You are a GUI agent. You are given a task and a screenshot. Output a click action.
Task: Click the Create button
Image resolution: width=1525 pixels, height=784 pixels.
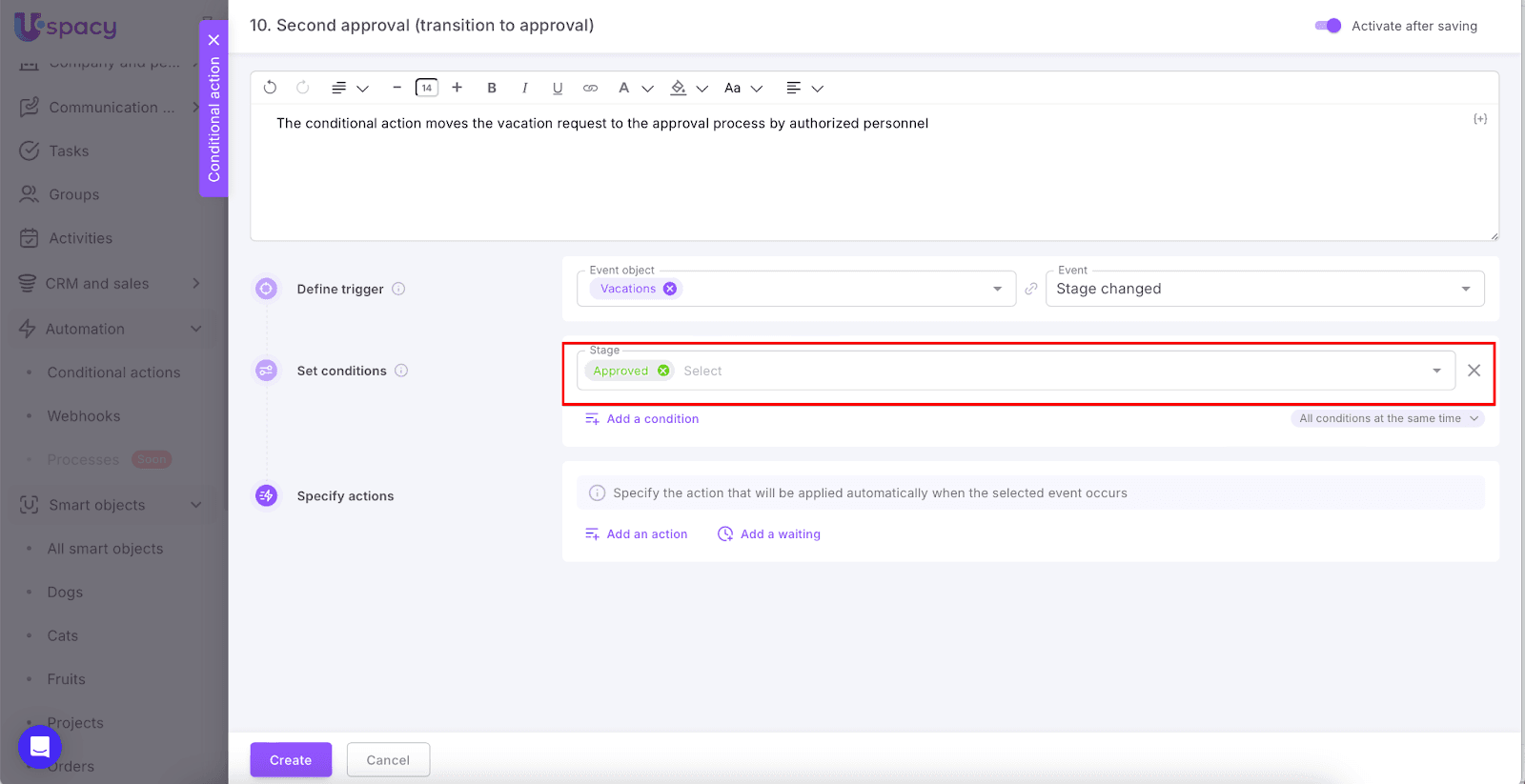pos(291,760)
